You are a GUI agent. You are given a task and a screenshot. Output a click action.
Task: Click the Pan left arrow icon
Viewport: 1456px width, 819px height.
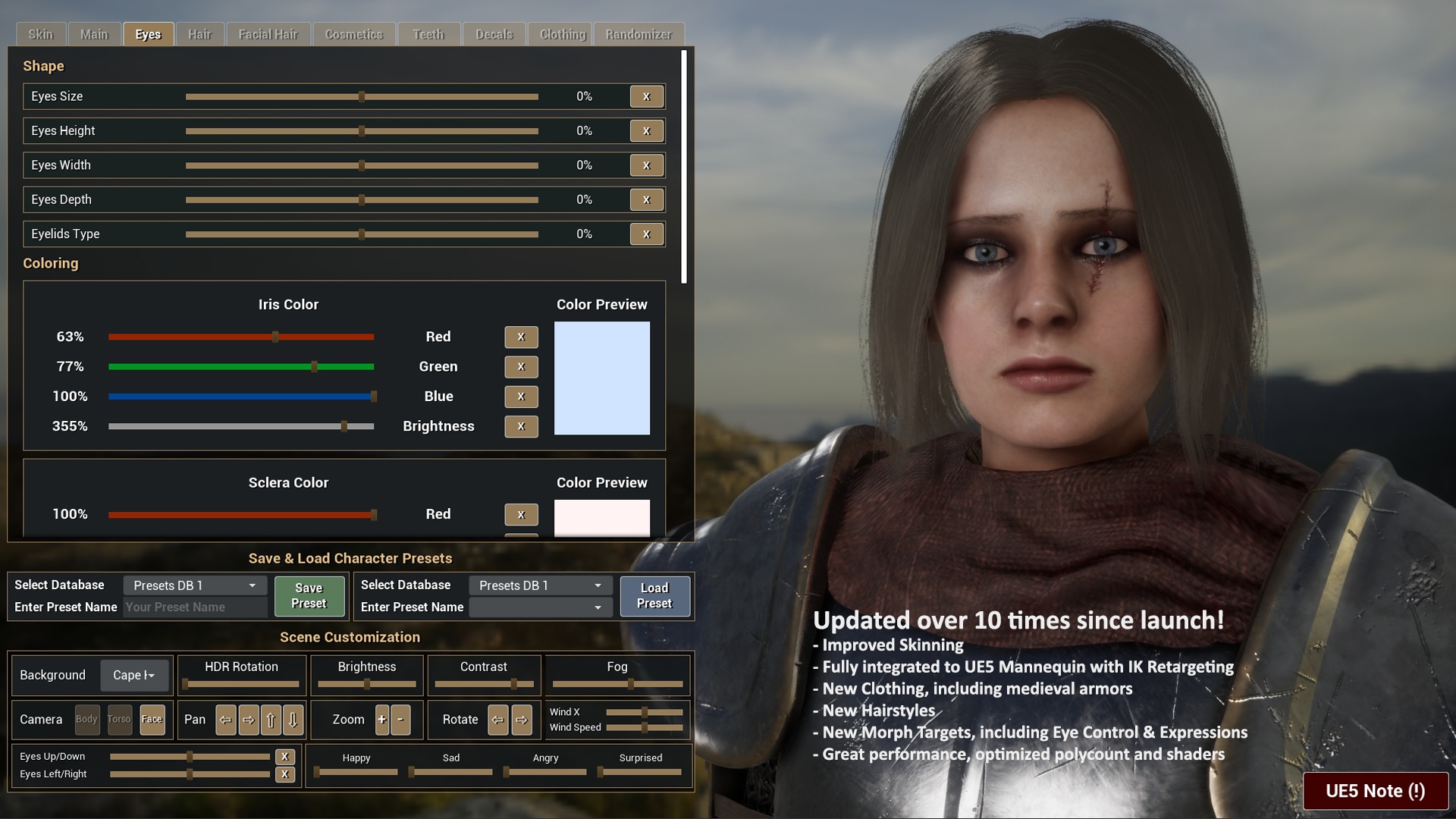[222, 720]
